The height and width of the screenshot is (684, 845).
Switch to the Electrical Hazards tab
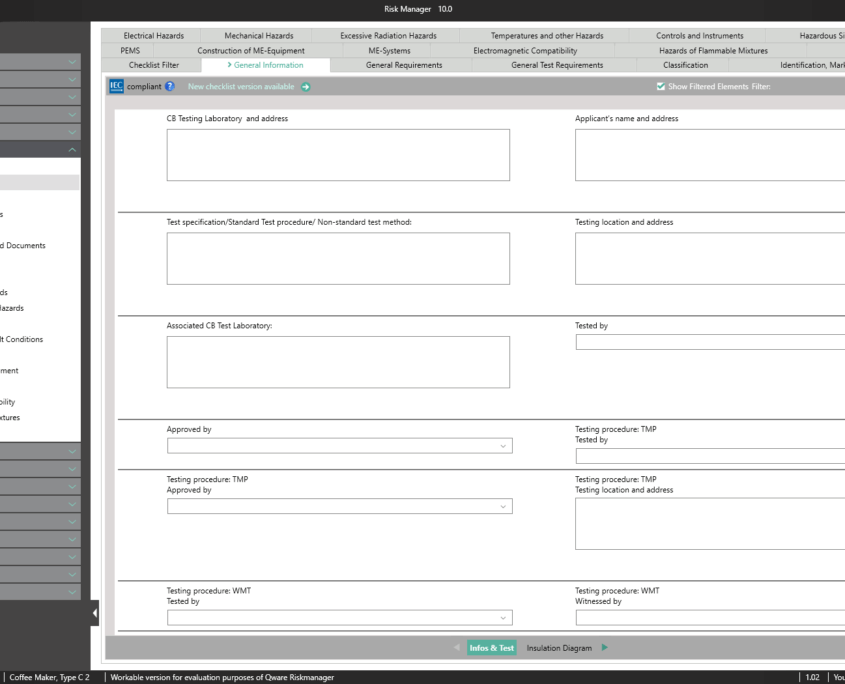pyautogui.click(x=153, y=36)
